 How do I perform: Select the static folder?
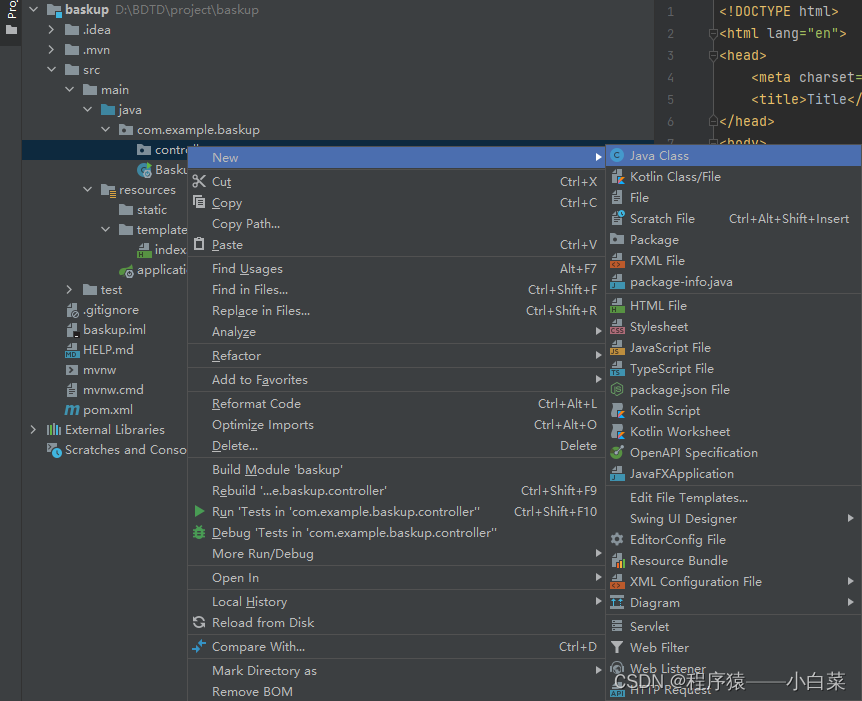coord(143,209)
